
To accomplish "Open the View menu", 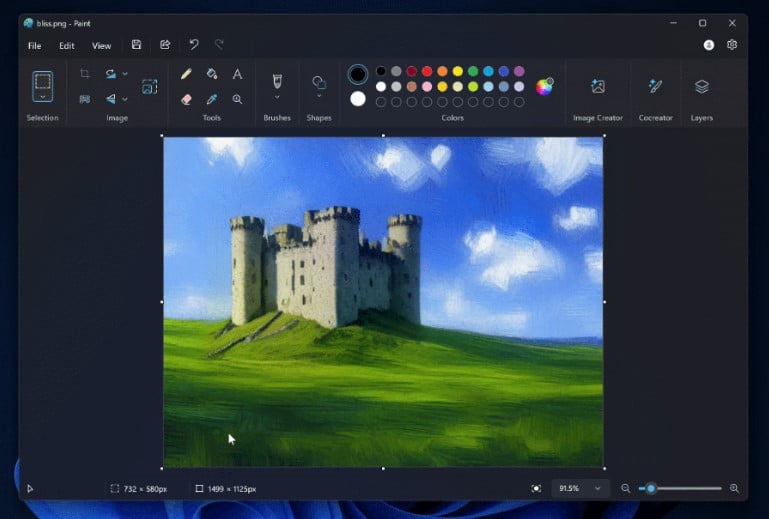I will (x=102, y=46).
